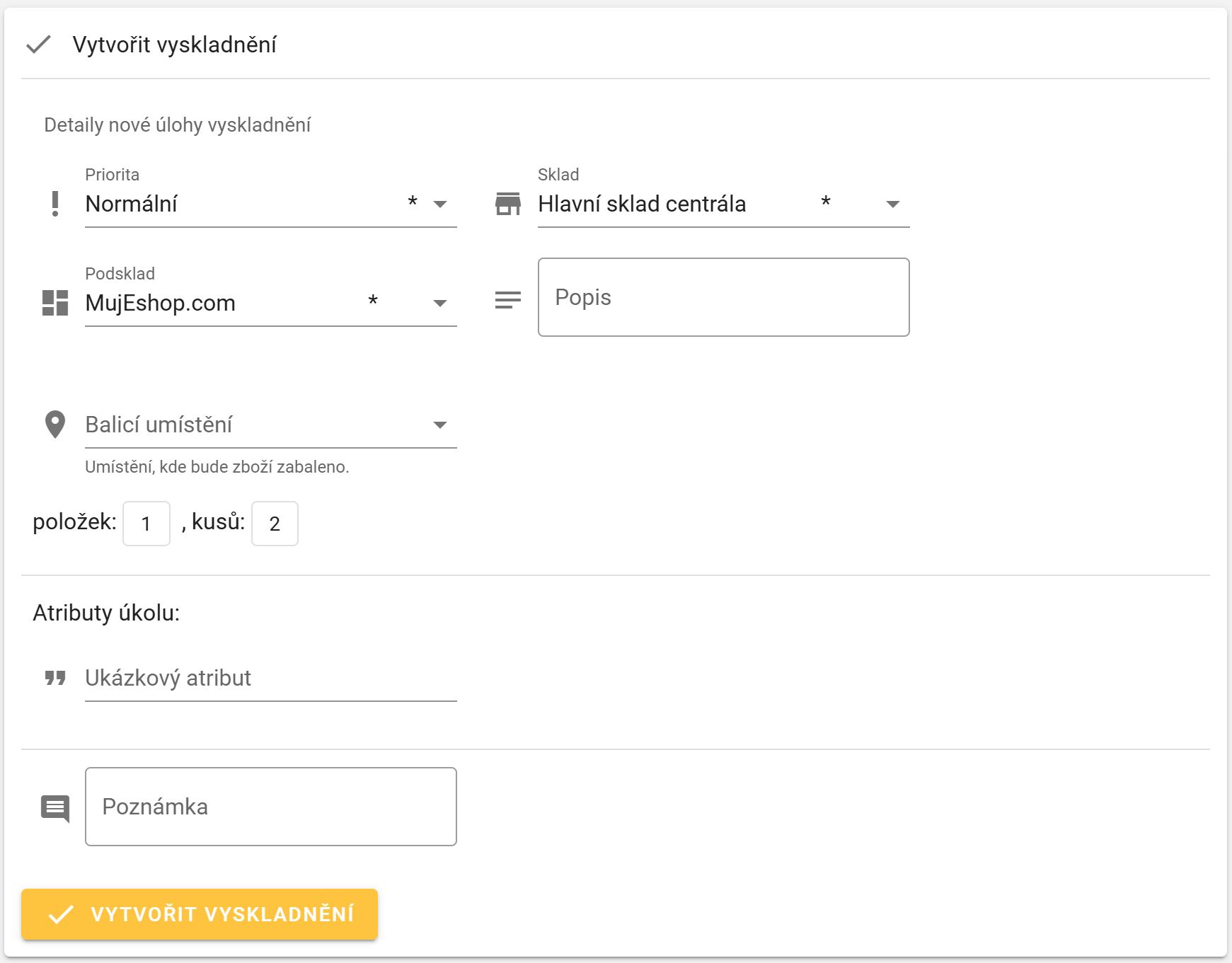Open the Priorita dropdown arrow
The image size is (1232, 963).
439,204
